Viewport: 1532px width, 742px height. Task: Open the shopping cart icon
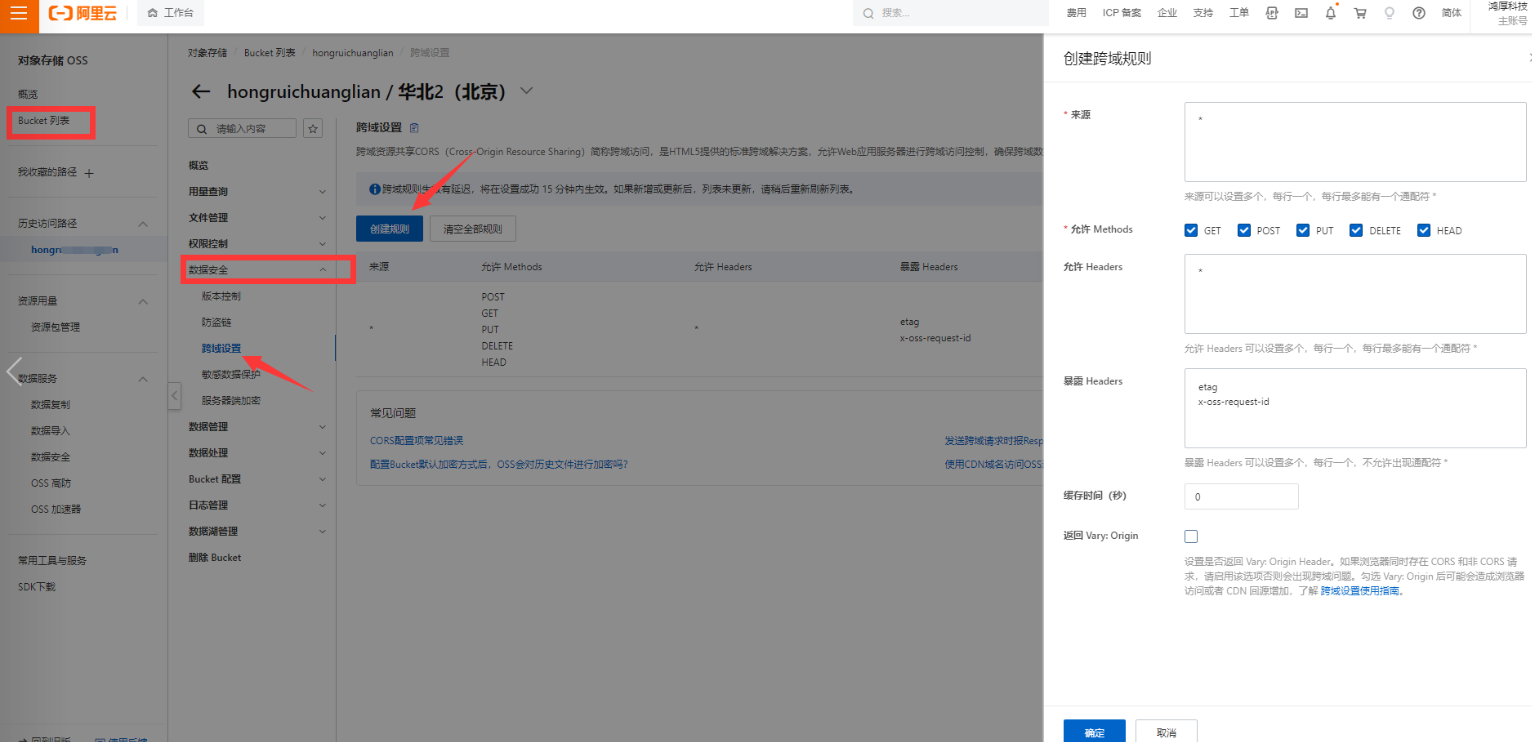(1360, 13)
